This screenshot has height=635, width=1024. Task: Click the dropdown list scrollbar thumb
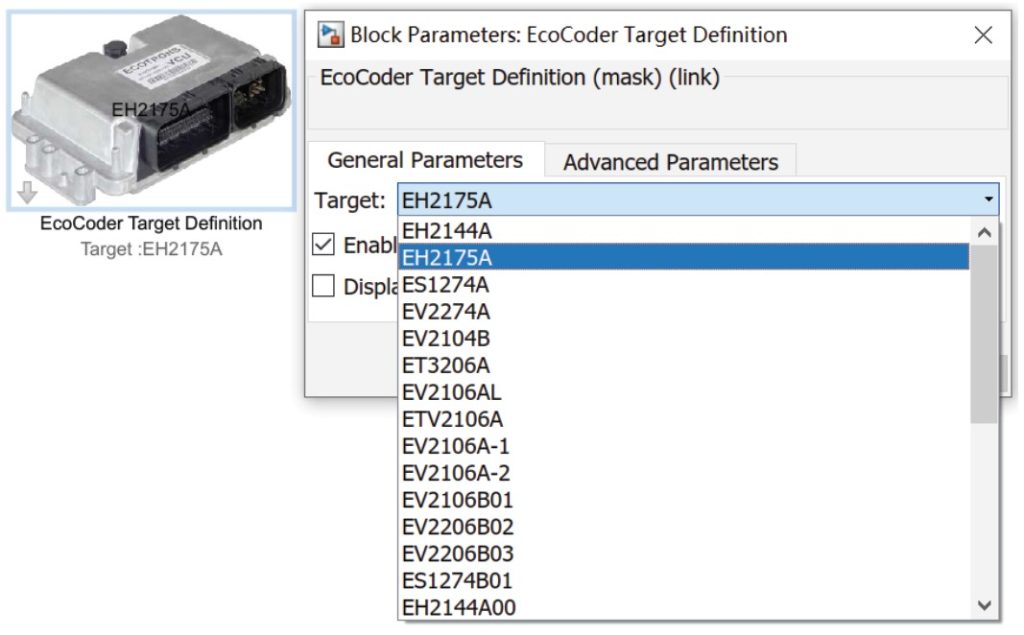pos(984,334)
